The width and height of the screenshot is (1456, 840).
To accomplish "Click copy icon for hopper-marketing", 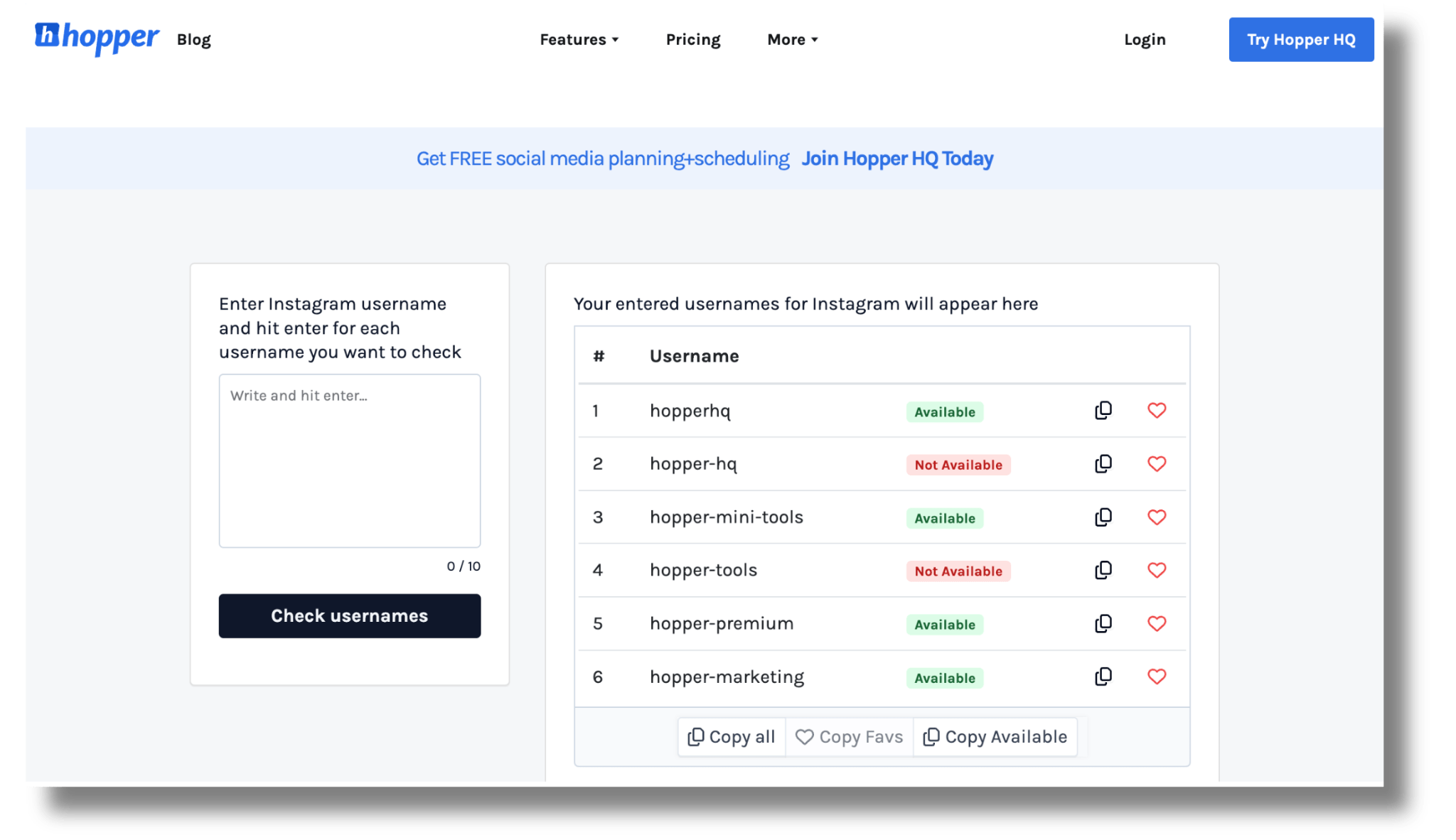I will coord(1103,677).
